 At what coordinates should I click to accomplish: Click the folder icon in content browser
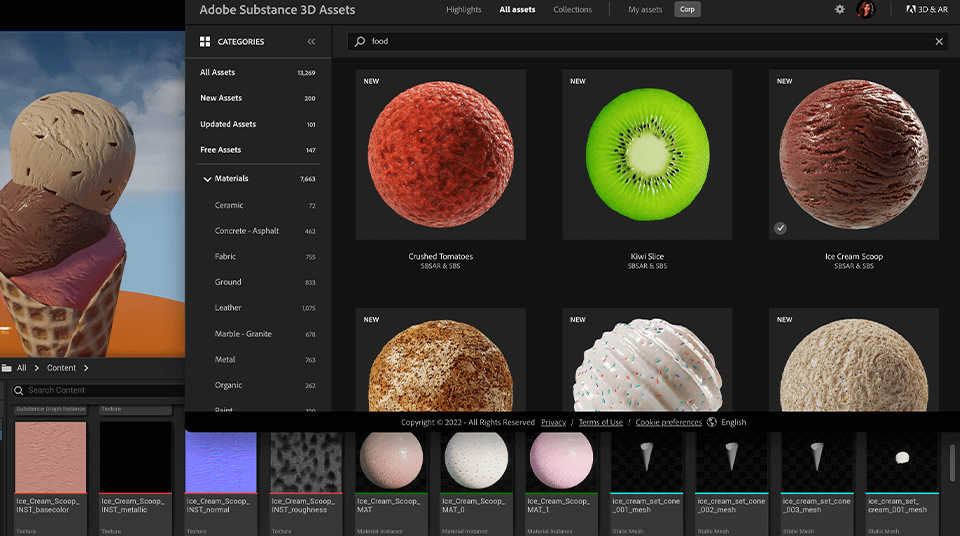(7, 368)
